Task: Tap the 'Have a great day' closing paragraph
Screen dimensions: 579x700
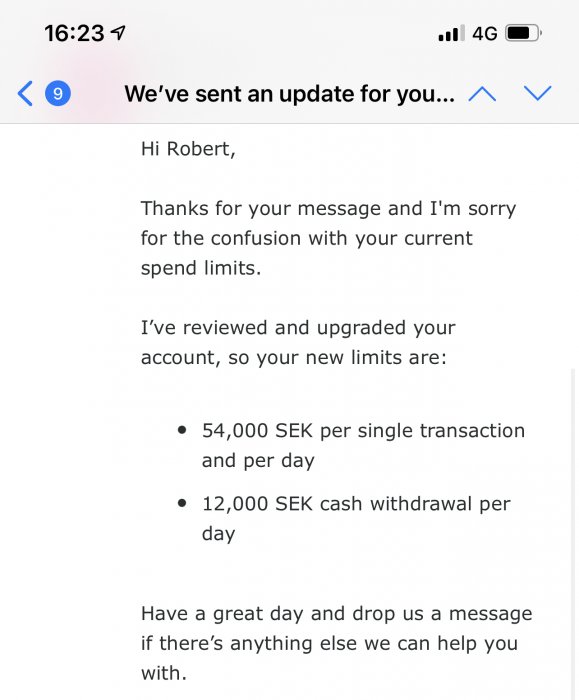Action: (337, 643)
